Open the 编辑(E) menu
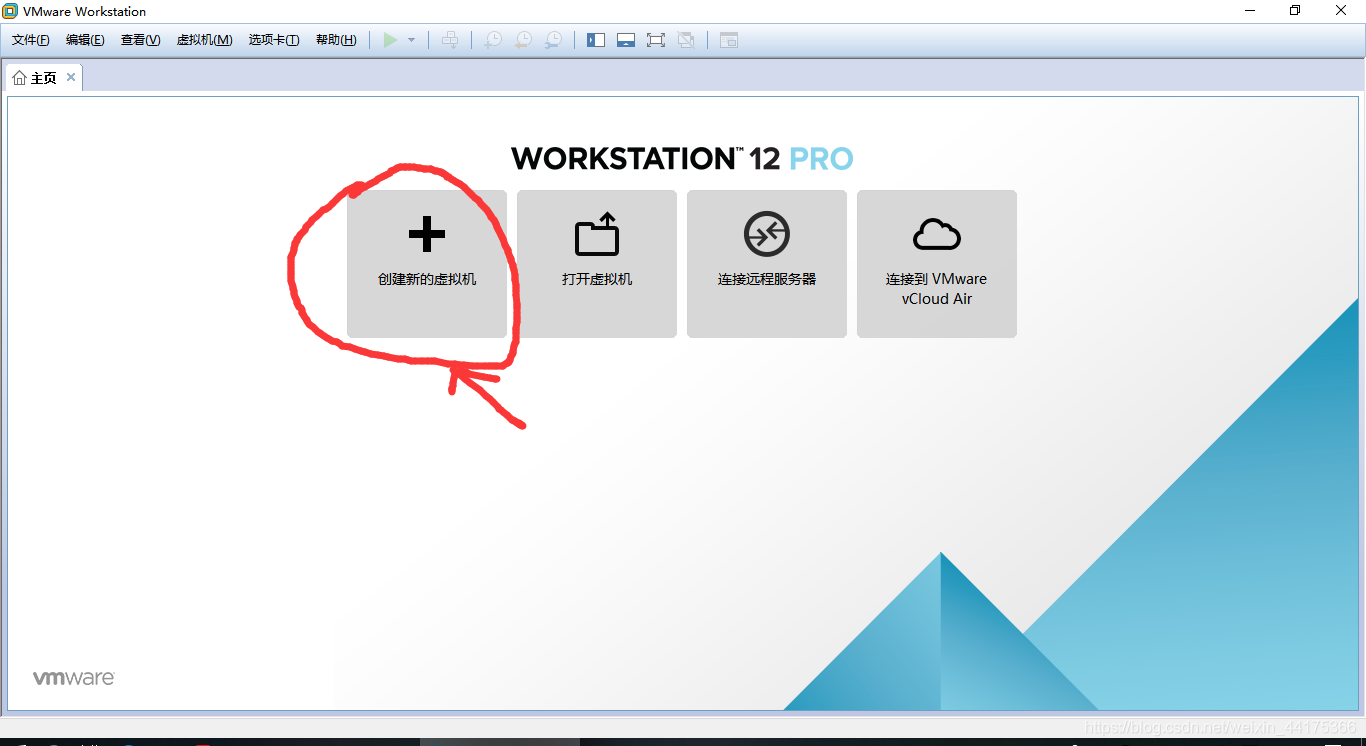1366x746 pixels. (x=85, y=40)
